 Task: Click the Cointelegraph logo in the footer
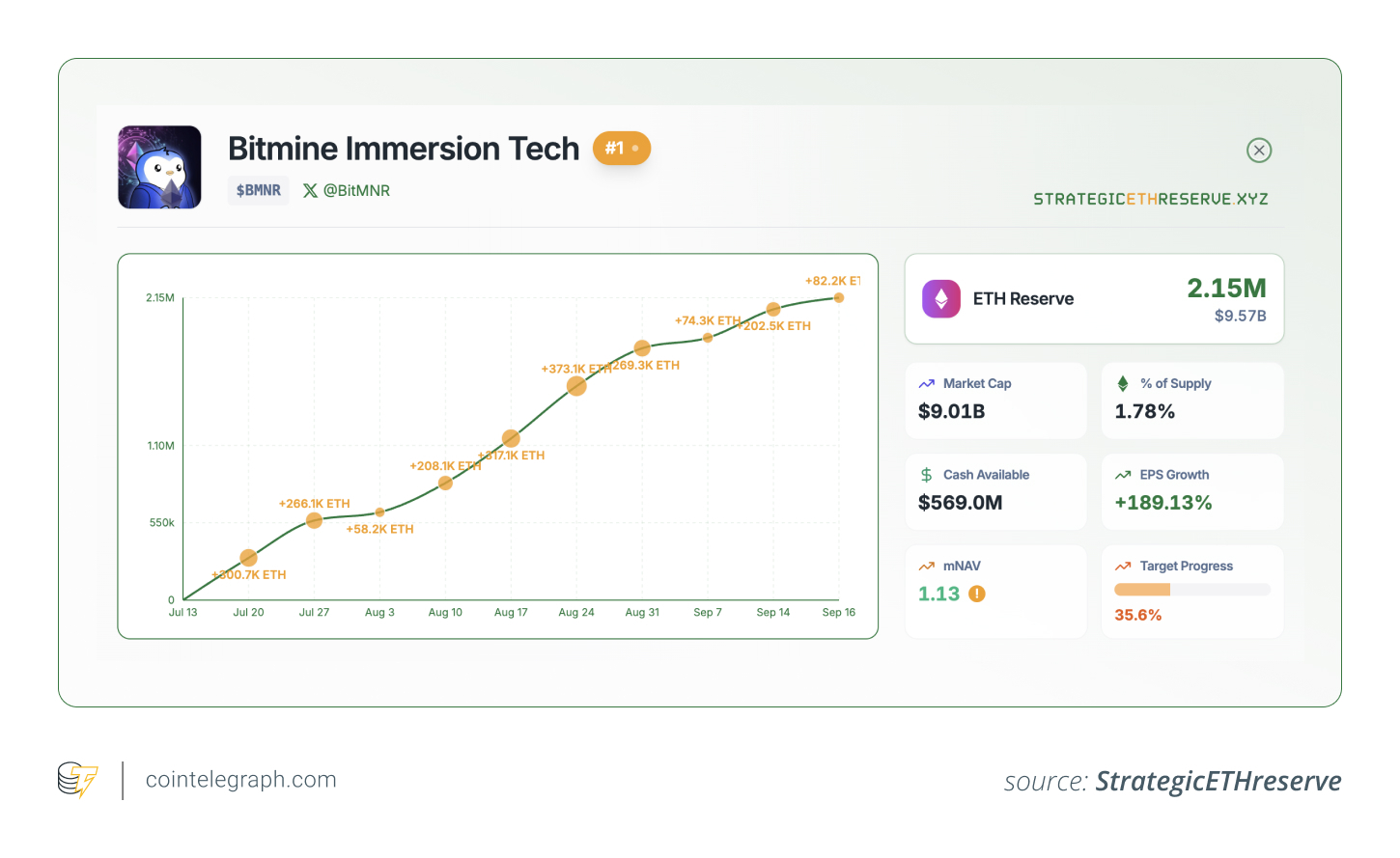[74, 780]
